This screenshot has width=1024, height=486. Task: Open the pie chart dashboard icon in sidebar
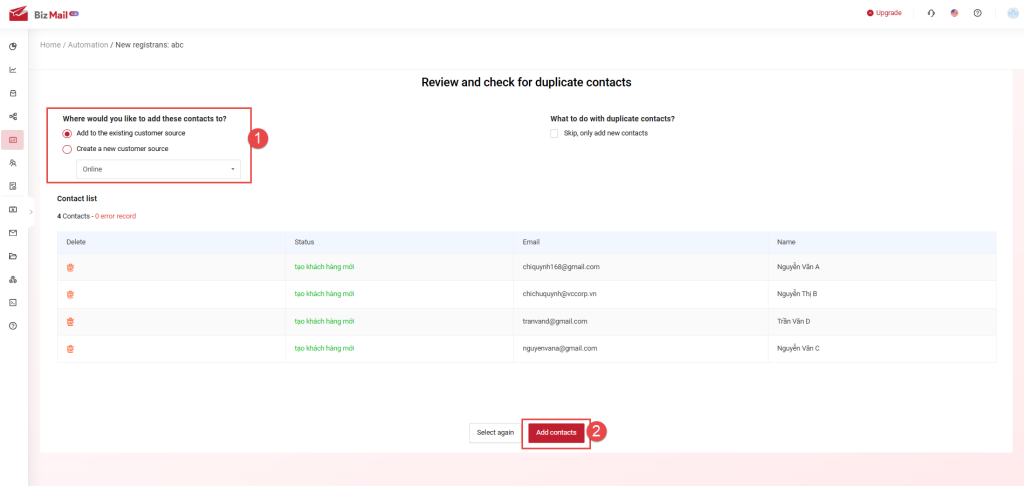pyautogui.click(x=13, y=47)
